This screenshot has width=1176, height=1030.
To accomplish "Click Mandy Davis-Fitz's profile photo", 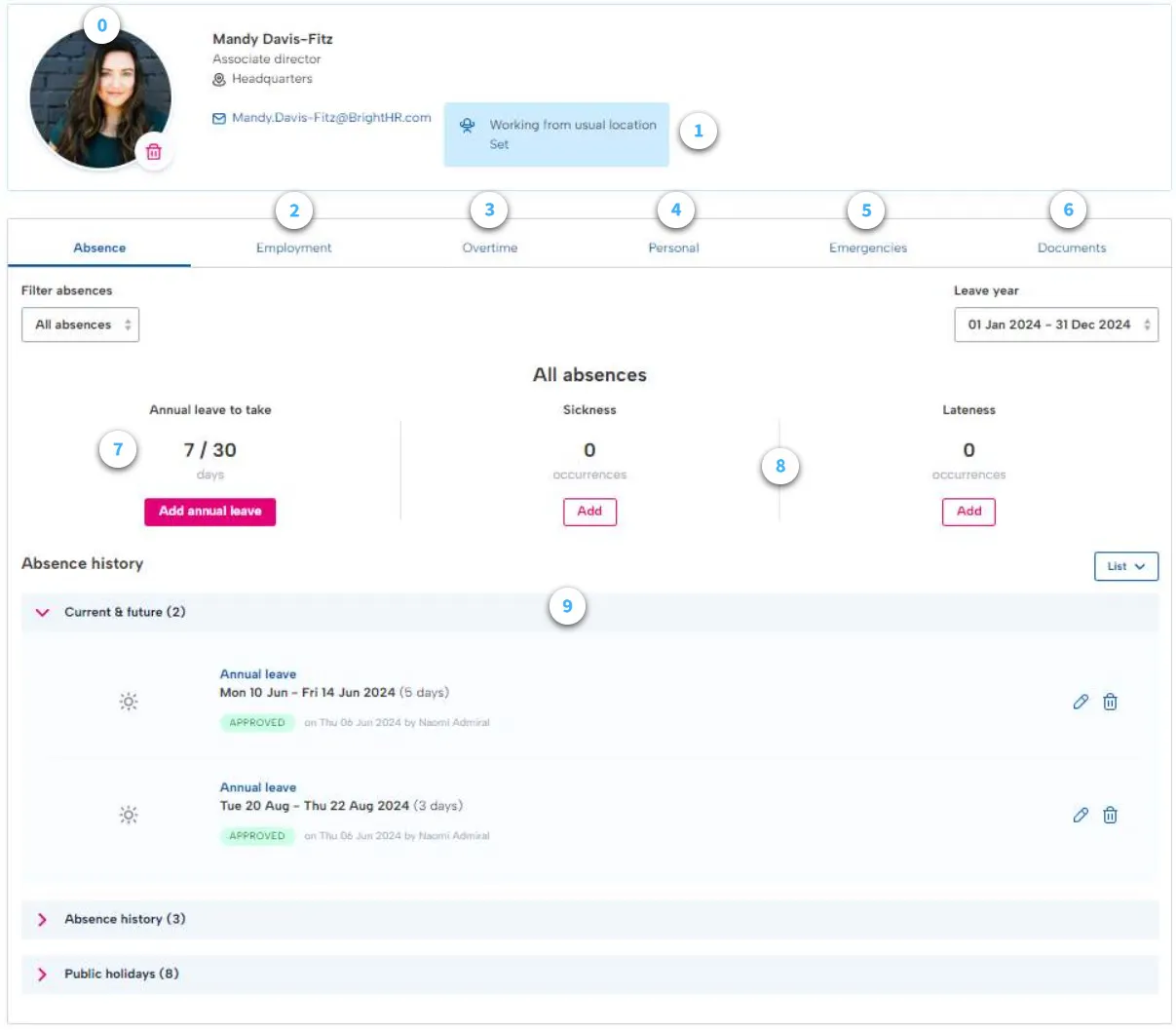I will (100, 96).
